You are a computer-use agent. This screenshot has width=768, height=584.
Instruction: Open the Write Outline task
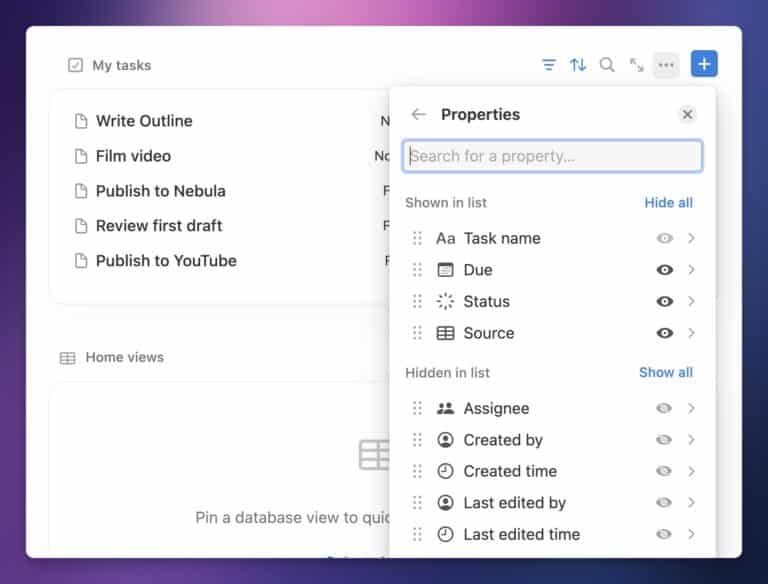point(144,121)
